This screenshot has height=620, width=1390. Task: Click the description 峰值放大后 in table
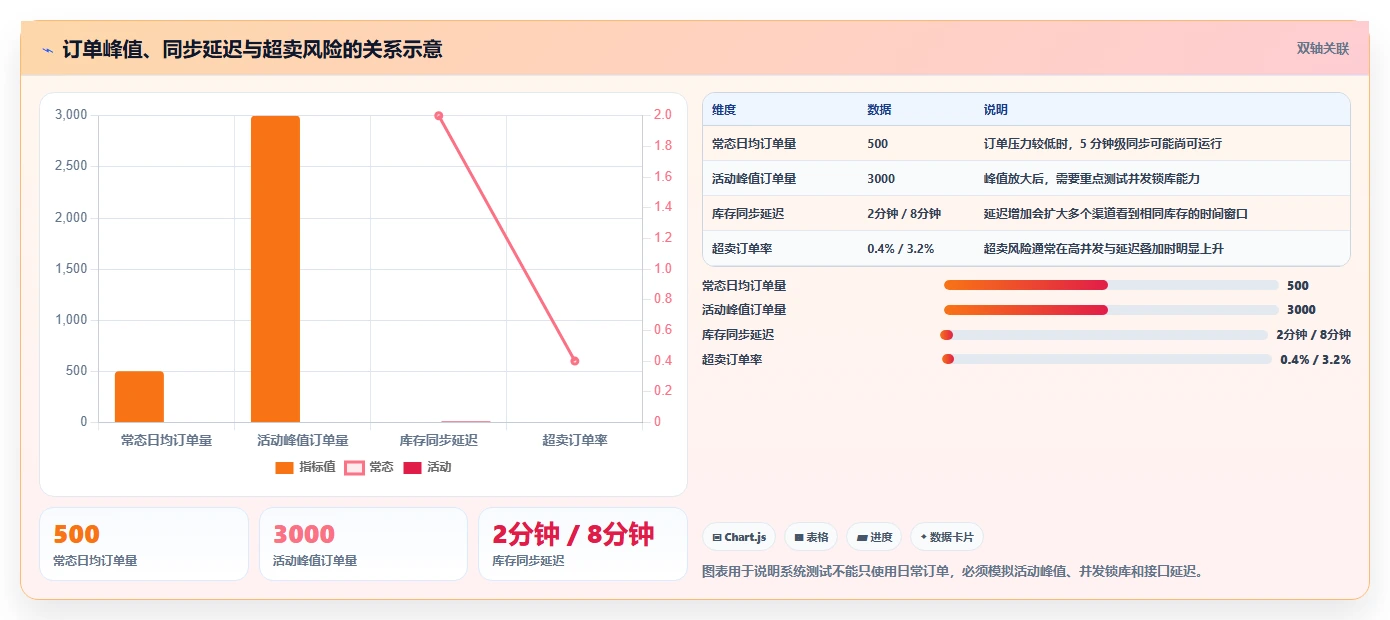pos(1092,179)
